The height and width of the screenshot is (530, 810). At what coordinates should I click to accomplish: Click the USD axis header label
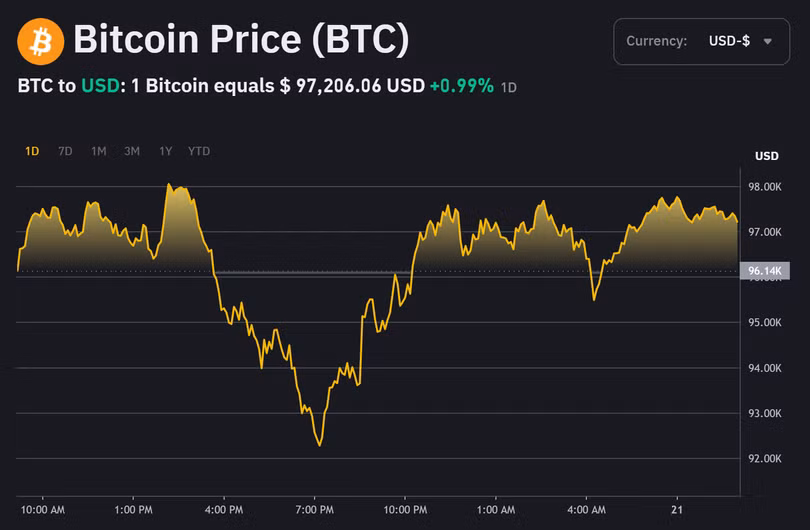coord(767,156)
